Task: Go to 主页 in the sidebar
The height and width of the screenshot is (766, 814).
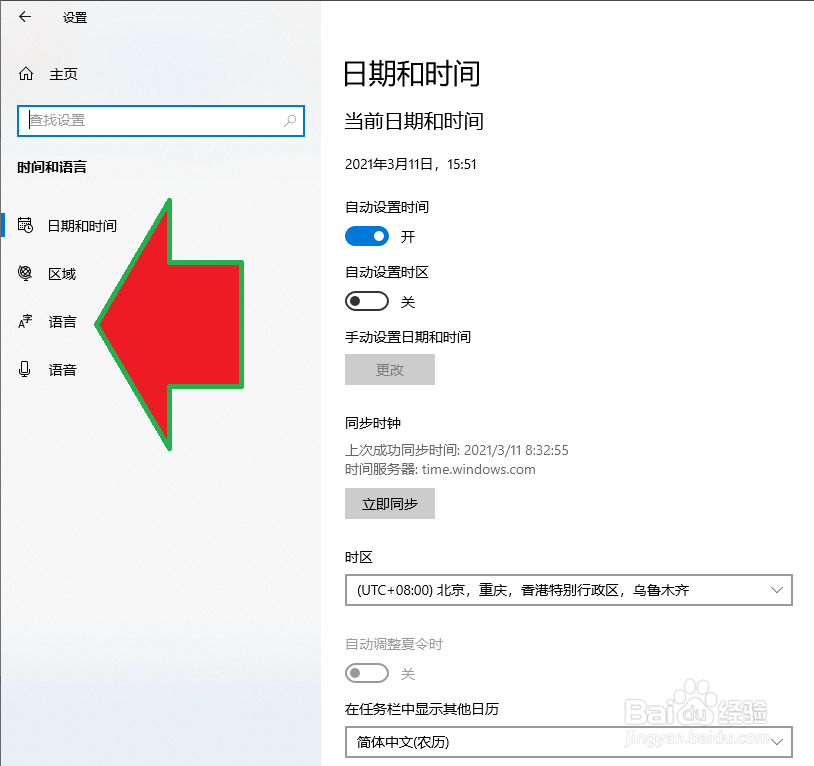Action: pyautogui.click(x=63, y=74)
